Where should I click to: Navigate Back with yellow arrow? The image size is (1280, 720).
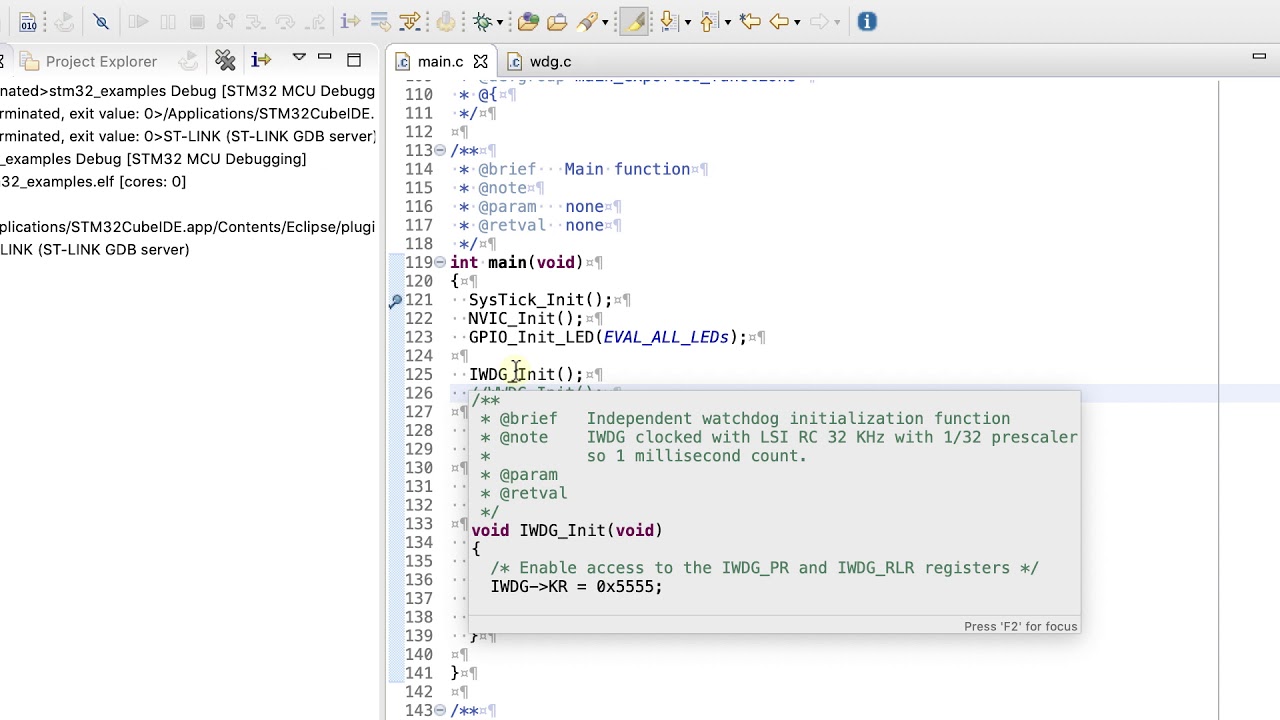[780, 22]
